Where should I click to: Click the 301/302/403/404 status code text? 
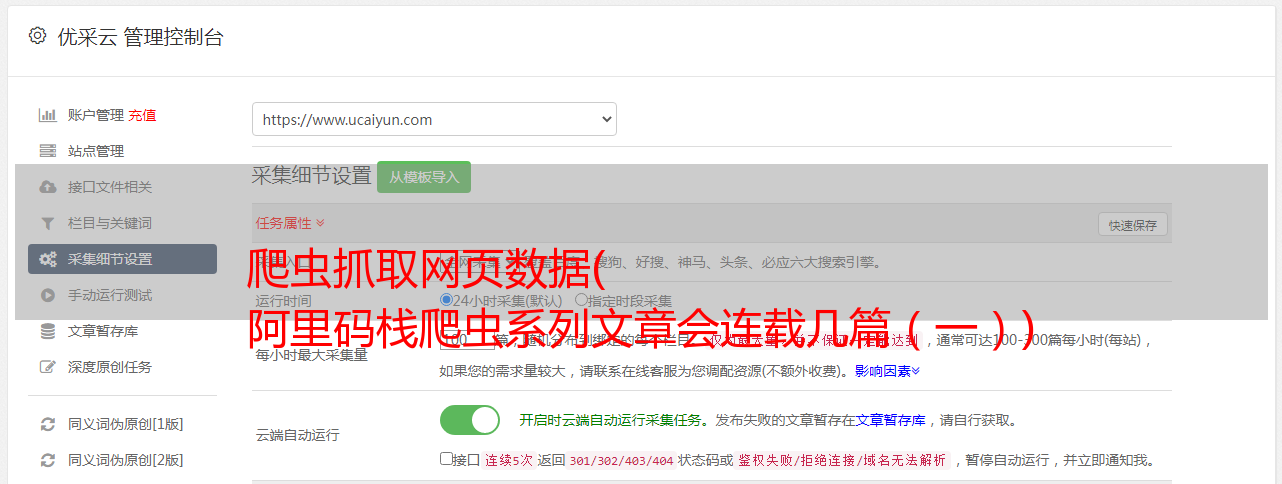(x=621, y=460)
